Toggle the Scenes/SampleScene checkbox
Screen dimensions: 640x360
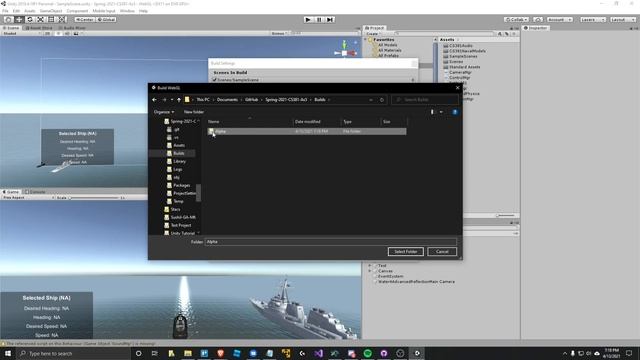214,80
